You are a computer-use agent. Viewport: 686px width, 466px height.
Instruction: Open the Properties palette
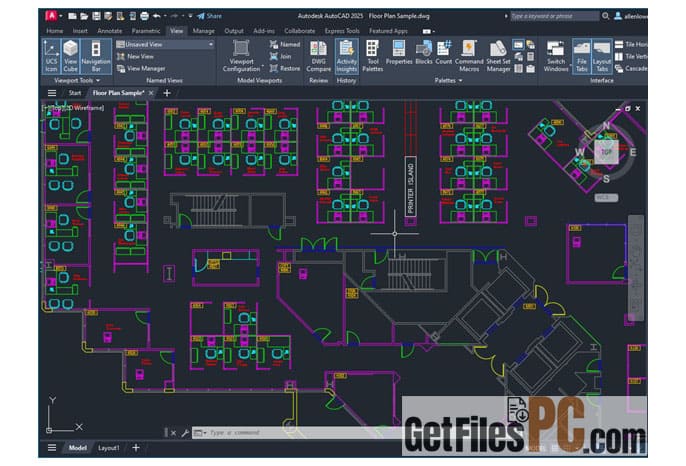[x=399, y=53]
